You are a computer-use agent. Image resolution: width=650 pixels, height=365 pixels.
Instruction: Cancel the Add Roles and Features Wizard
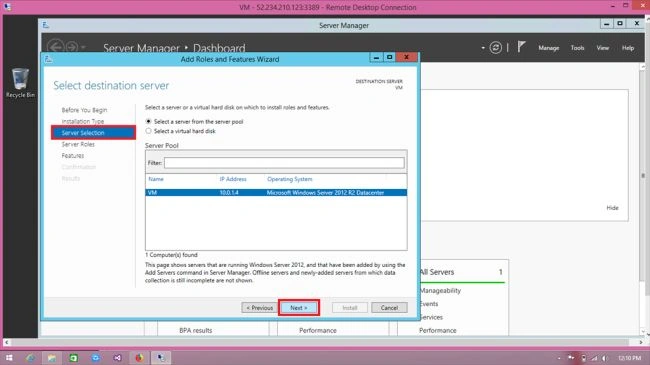pos(389,308)
